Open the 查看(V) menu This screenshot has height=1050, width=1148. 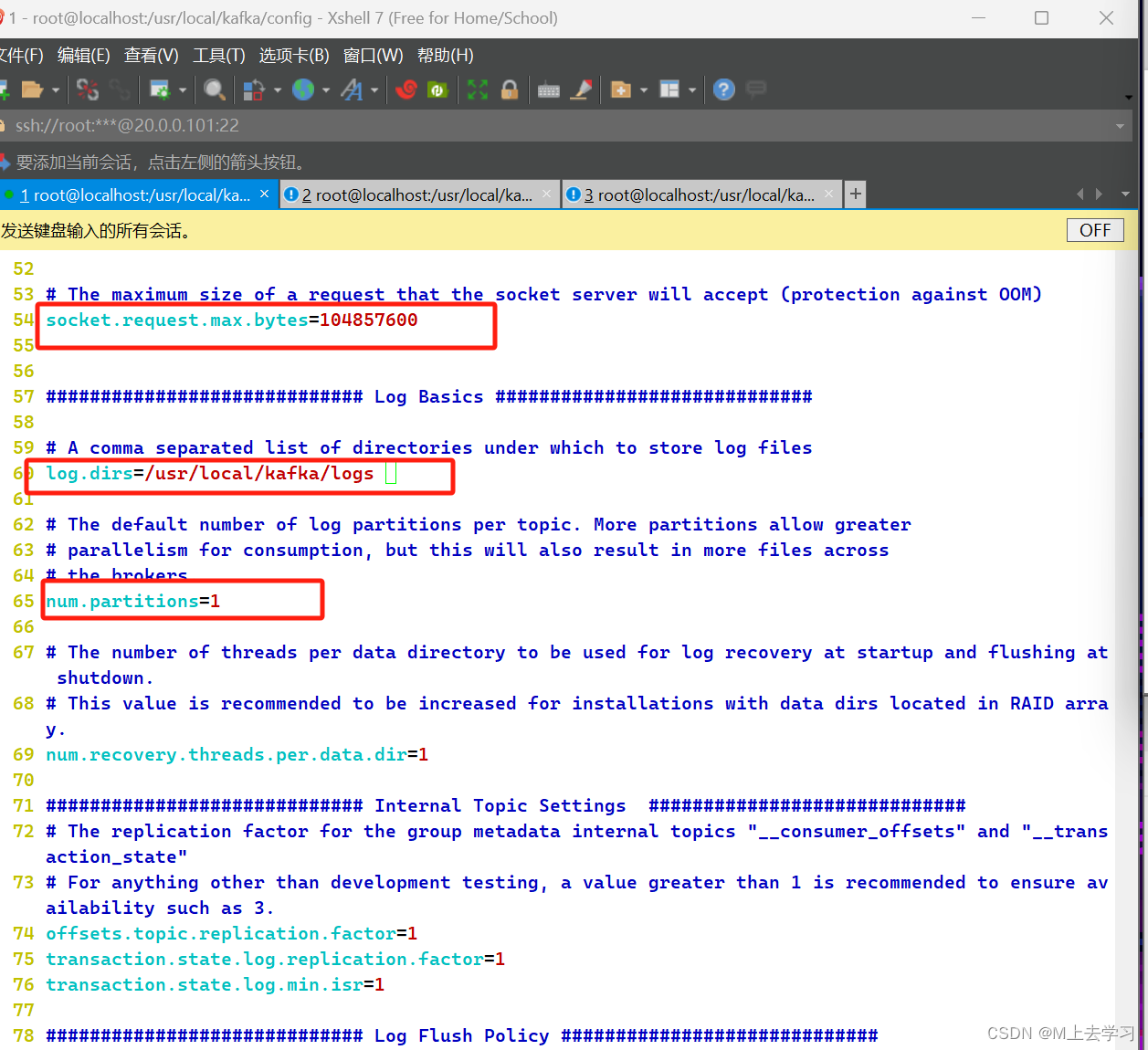coord(152,56)
